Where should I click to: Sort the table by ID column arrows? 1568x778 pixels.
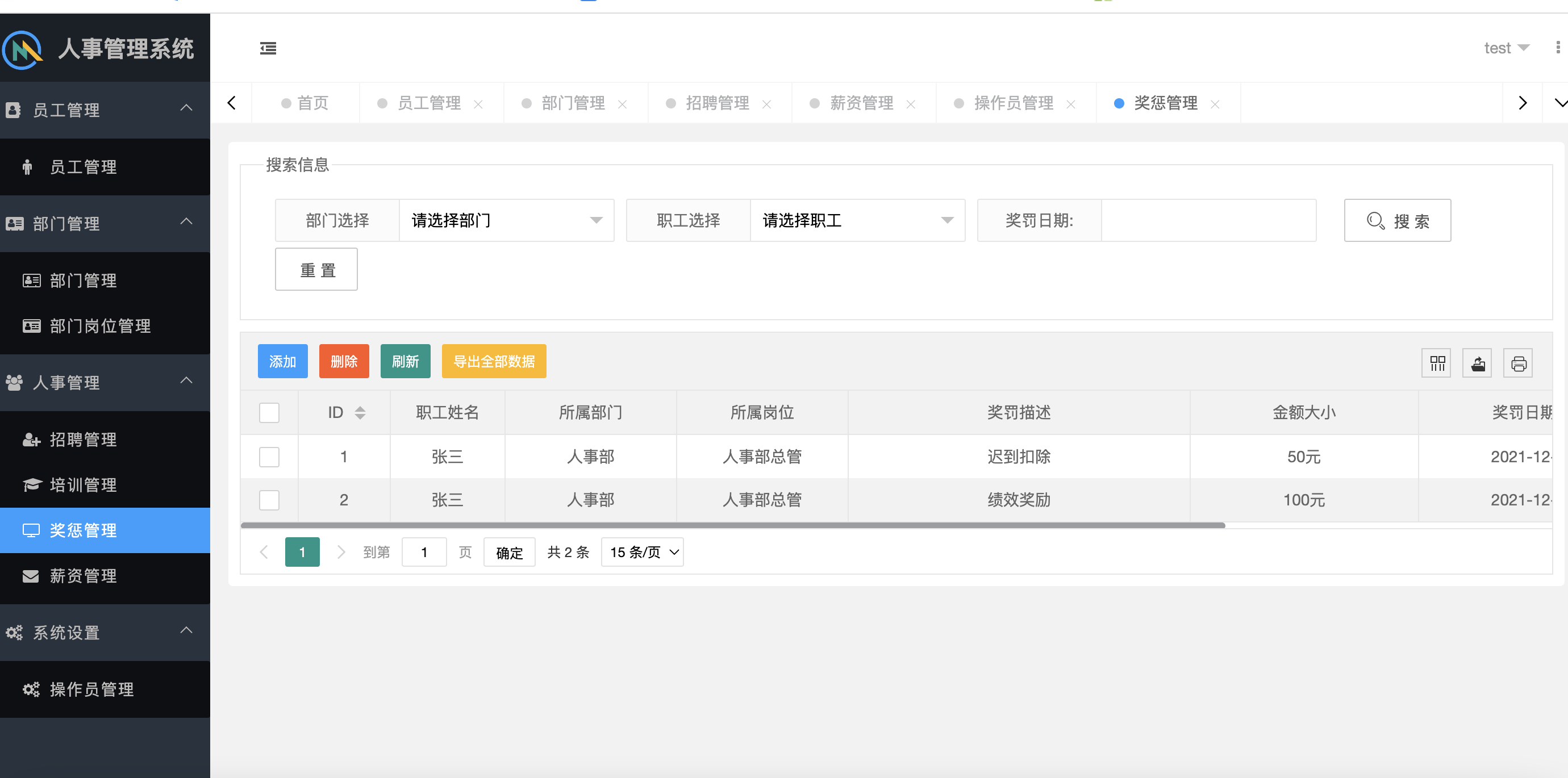(360, 412)
